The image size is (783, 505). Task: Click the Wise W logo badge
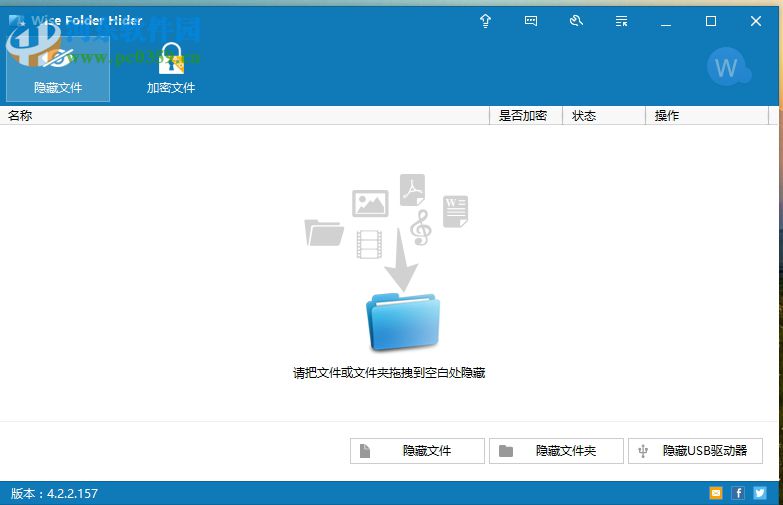[x=728, y=67]
